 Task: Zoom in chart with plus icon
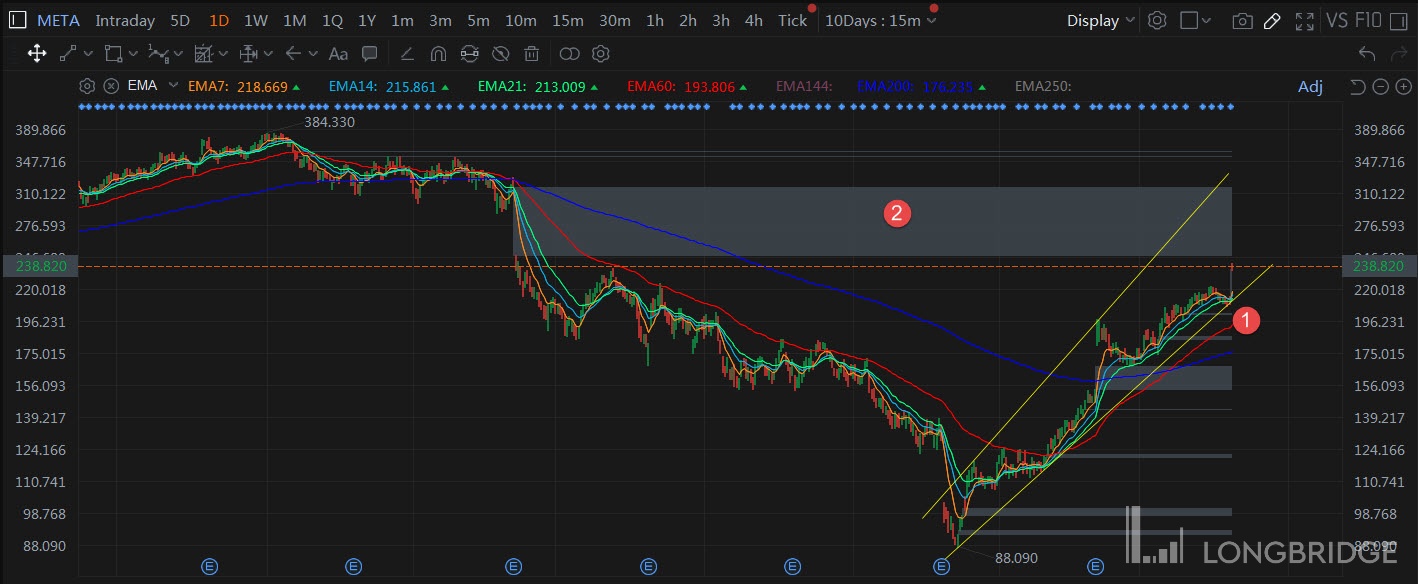(1402, 87)
